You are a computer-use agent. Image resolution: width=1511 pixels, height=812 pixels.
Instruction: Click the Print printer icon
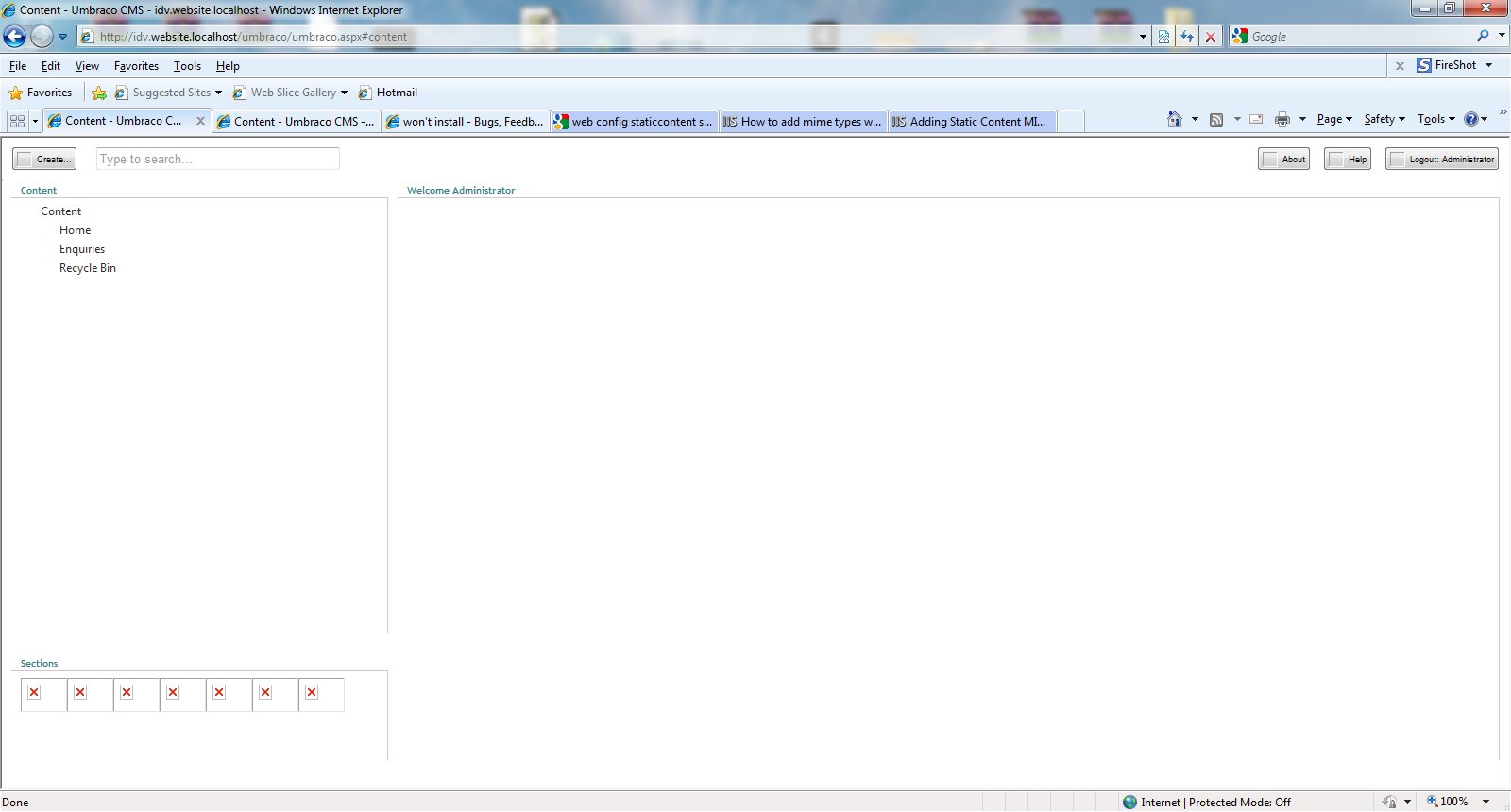pyautogui.click(x=1282, y=119)
